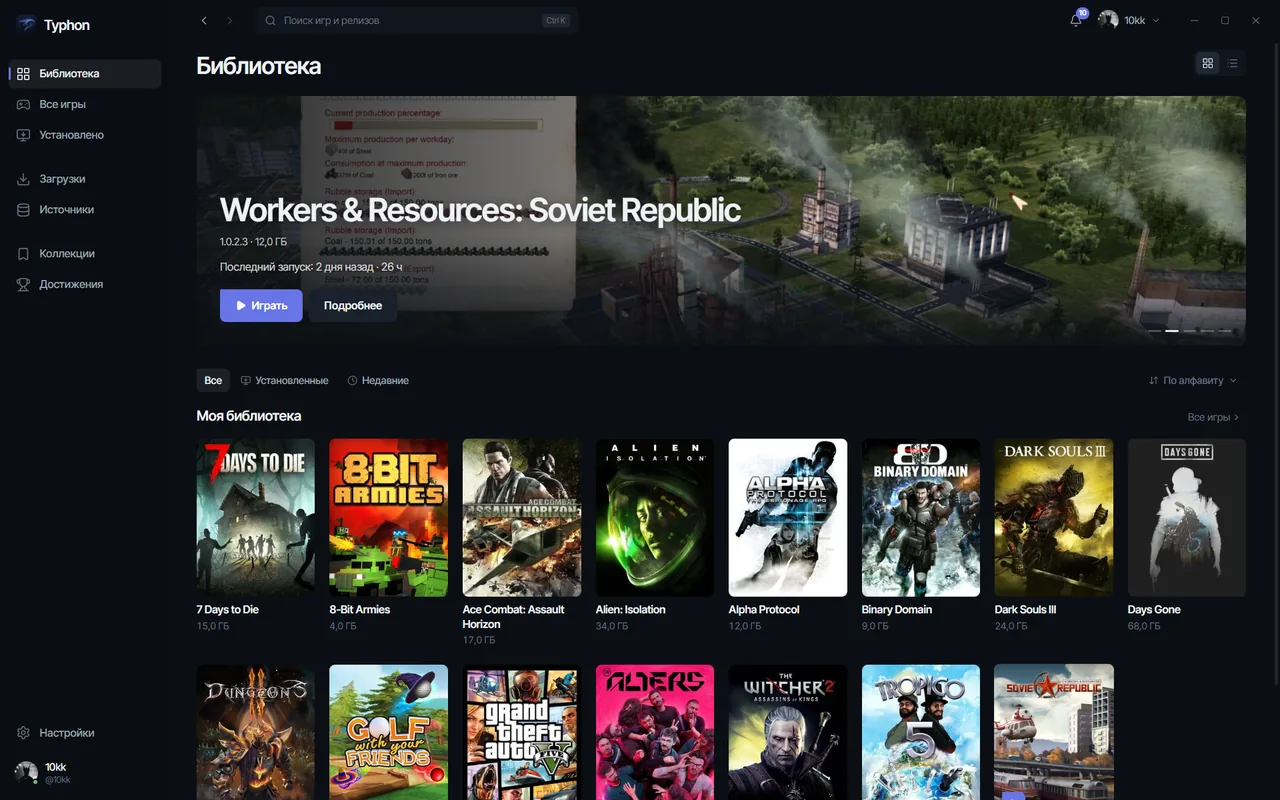1280x800 pixels.
Task: Open the По алфавиту sort dropdown
Action: point(1193,381)
